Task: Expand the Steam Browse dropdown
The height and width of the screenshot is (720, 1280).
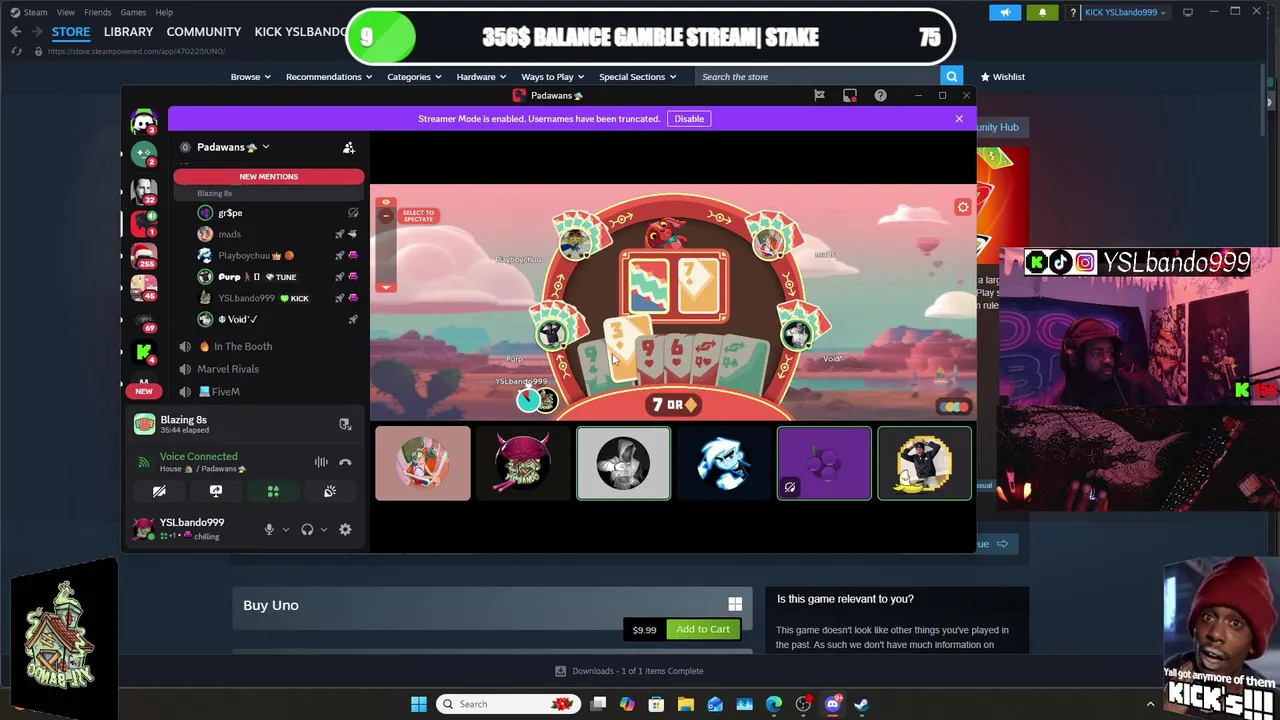Action: pos(250,77)
